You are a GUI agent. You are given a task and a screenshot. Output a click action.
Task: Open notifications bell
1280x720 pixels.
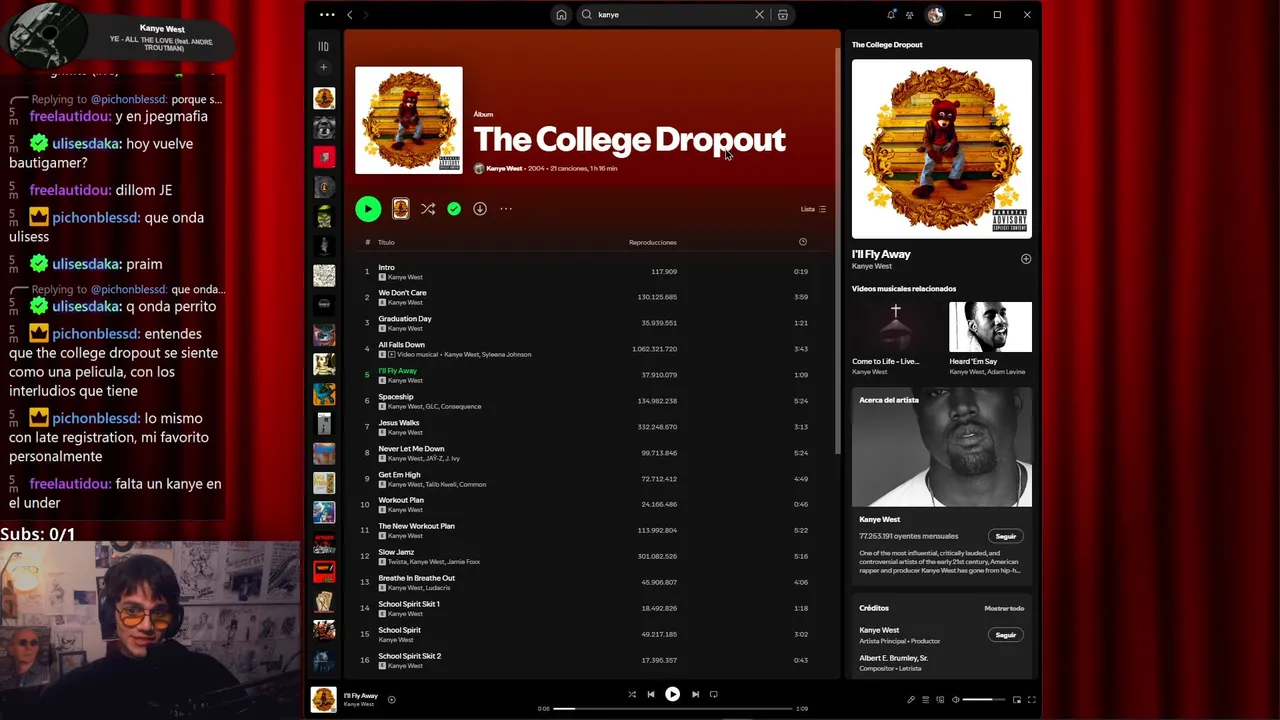click(891, 15)
